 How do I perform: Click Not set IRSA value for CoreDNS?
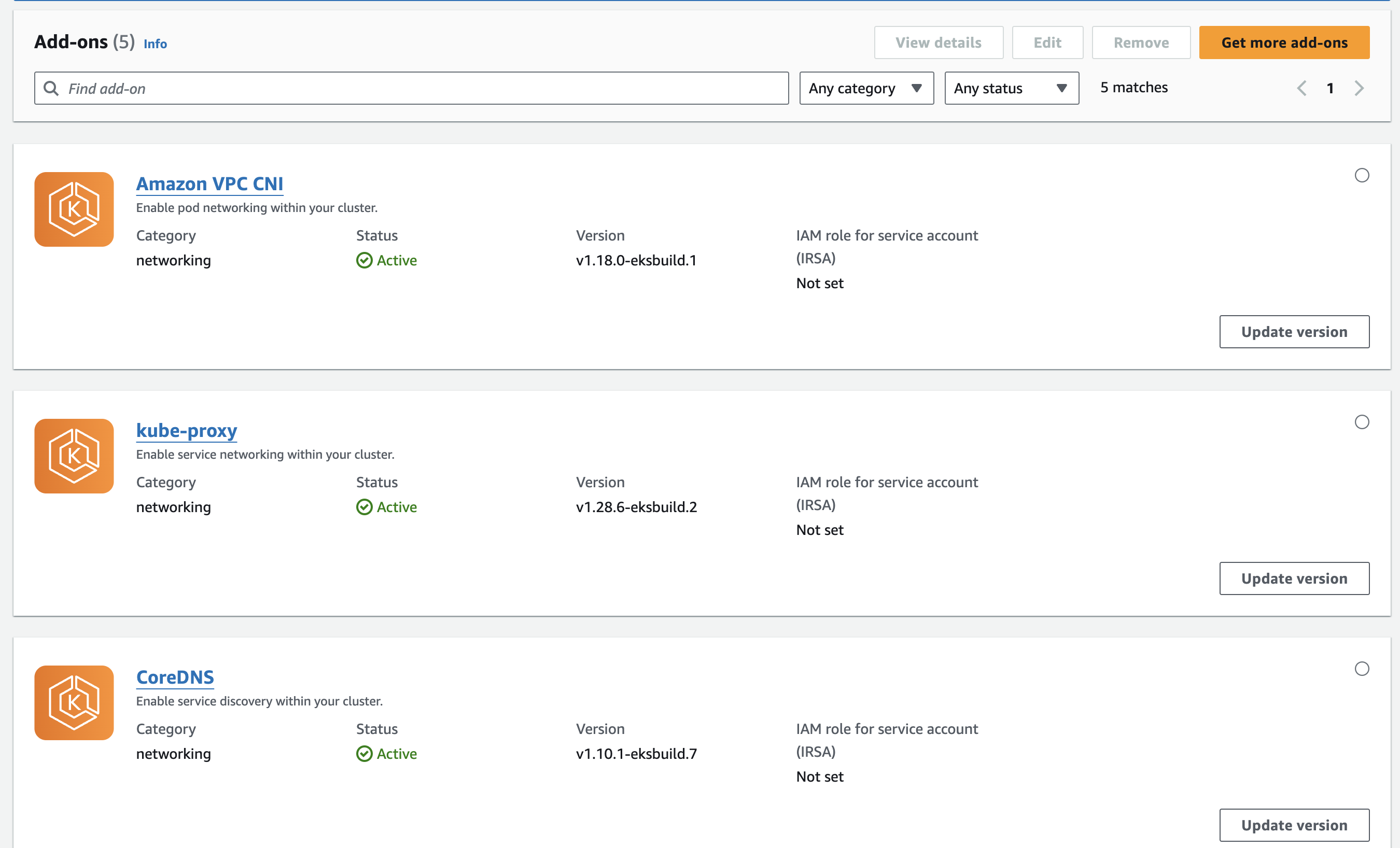click(x=820, y=776)
